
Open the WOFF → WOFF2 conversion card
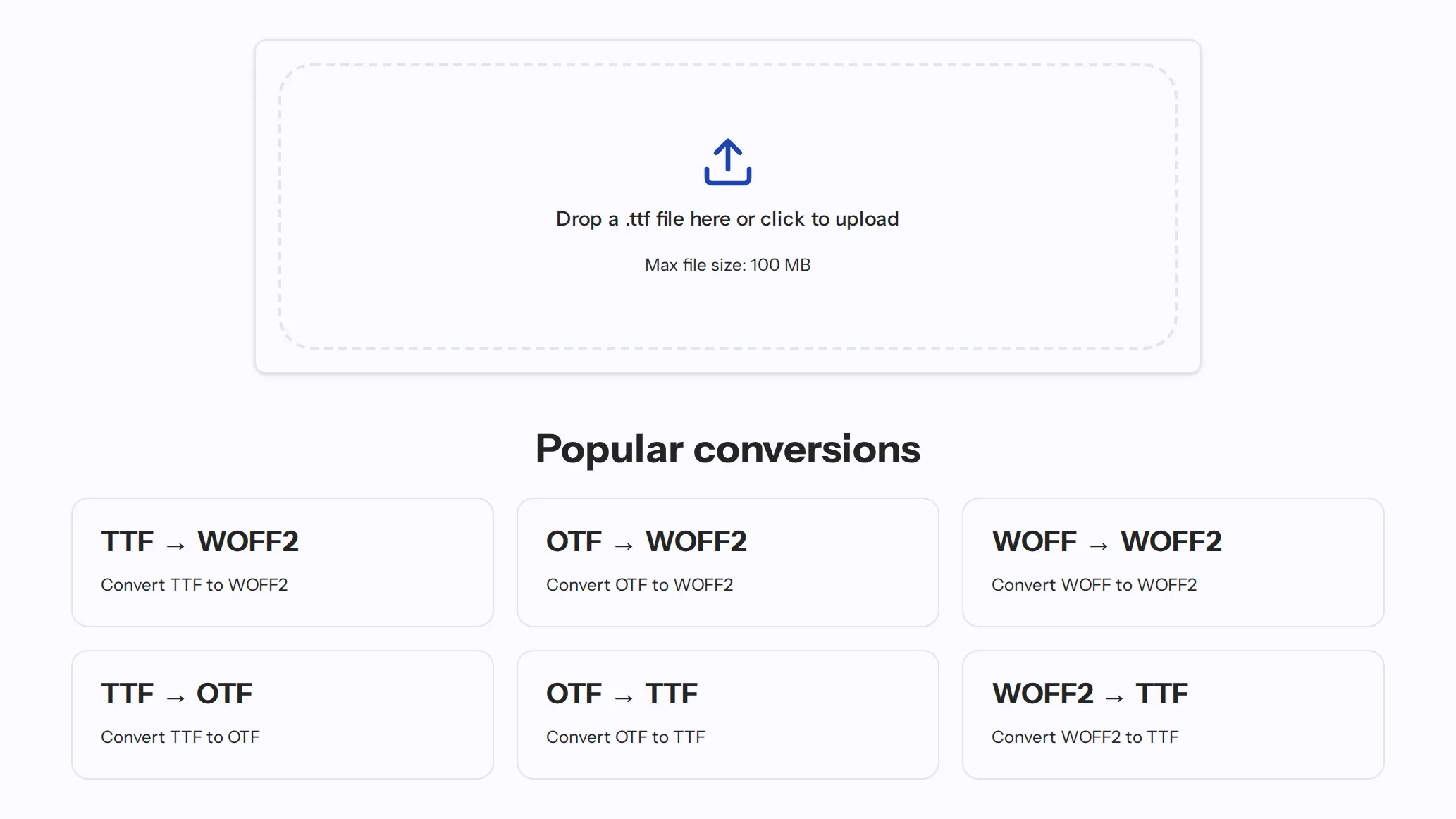[1173, 562]
